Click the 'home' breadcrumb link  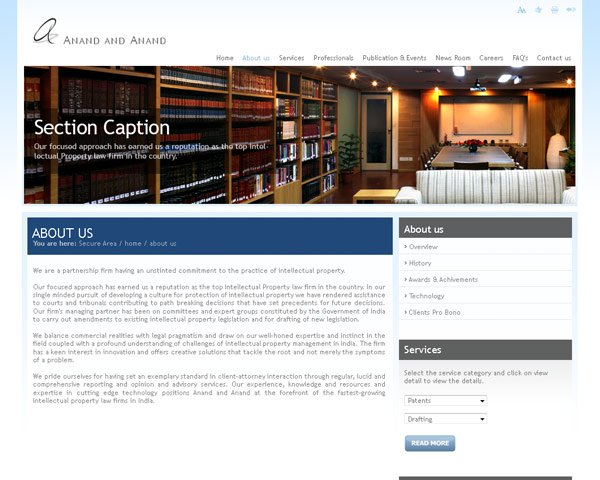(x=133, y=243)
